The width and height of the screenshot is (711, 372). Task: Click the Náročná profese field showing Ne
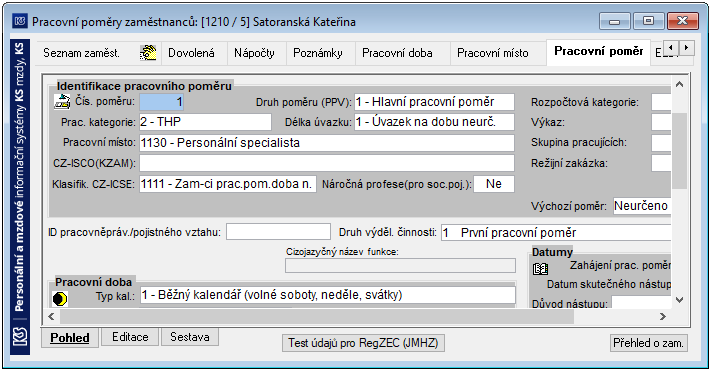tap(494, 184)
